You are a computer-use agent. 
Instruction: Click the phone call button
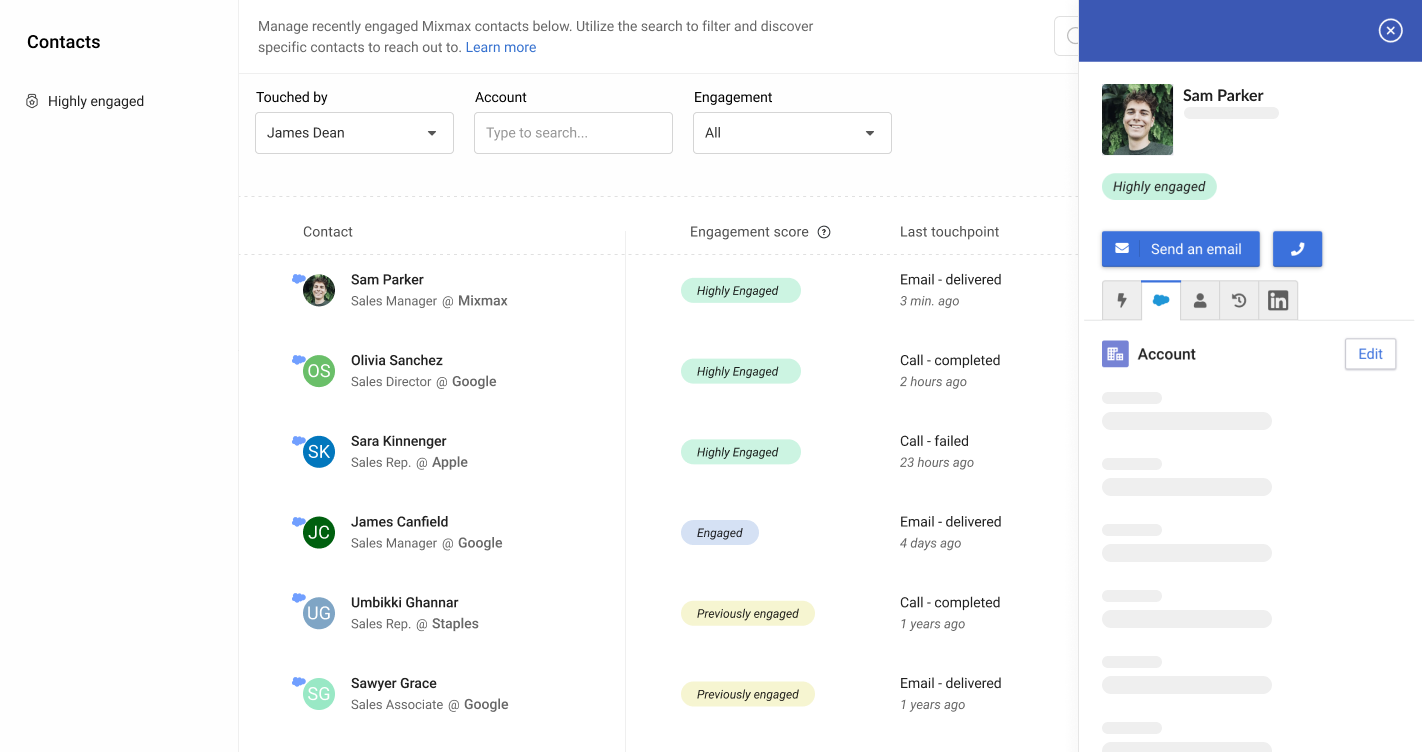[1297, 249]
